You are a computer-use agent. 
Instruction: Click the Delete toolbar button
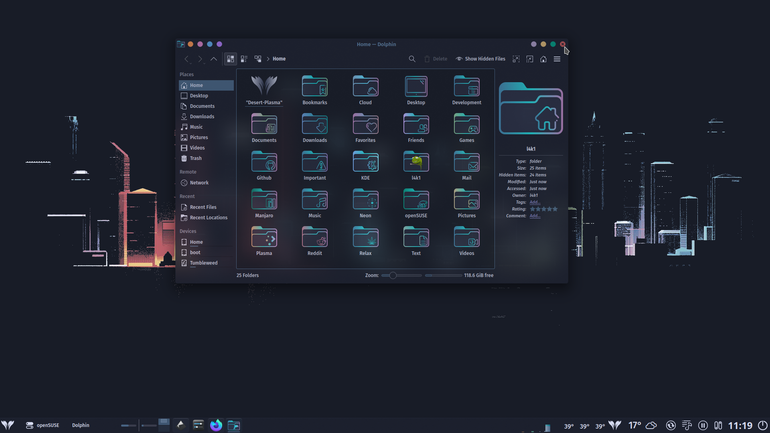click(436, 59)
